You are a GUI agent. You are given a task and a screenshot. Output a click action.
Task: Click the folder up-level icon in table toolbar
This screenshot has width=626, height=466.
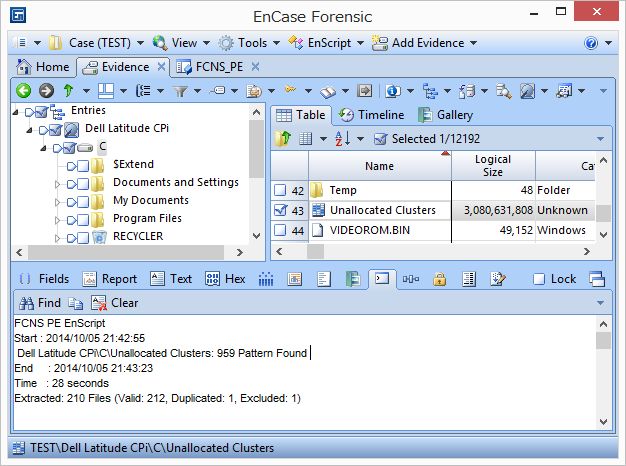[x=283, y=138]
